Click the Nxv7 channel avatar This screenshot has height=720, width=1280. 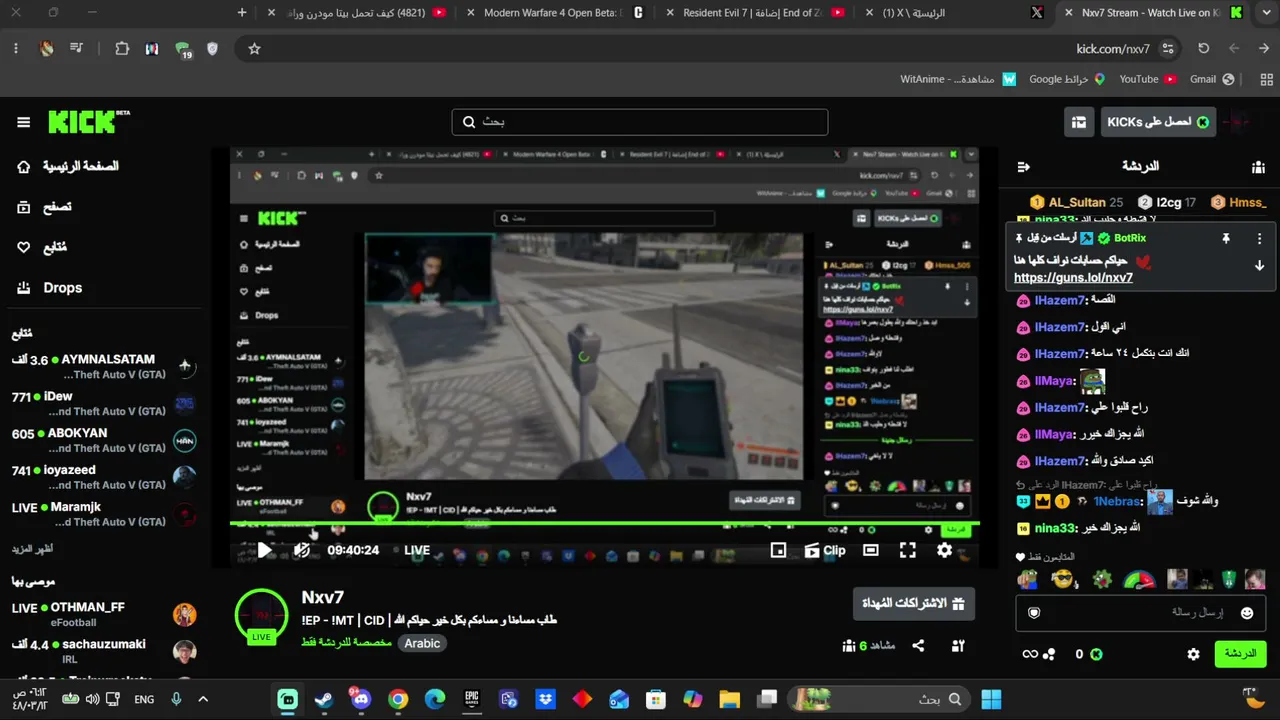(x=261, y=615)
